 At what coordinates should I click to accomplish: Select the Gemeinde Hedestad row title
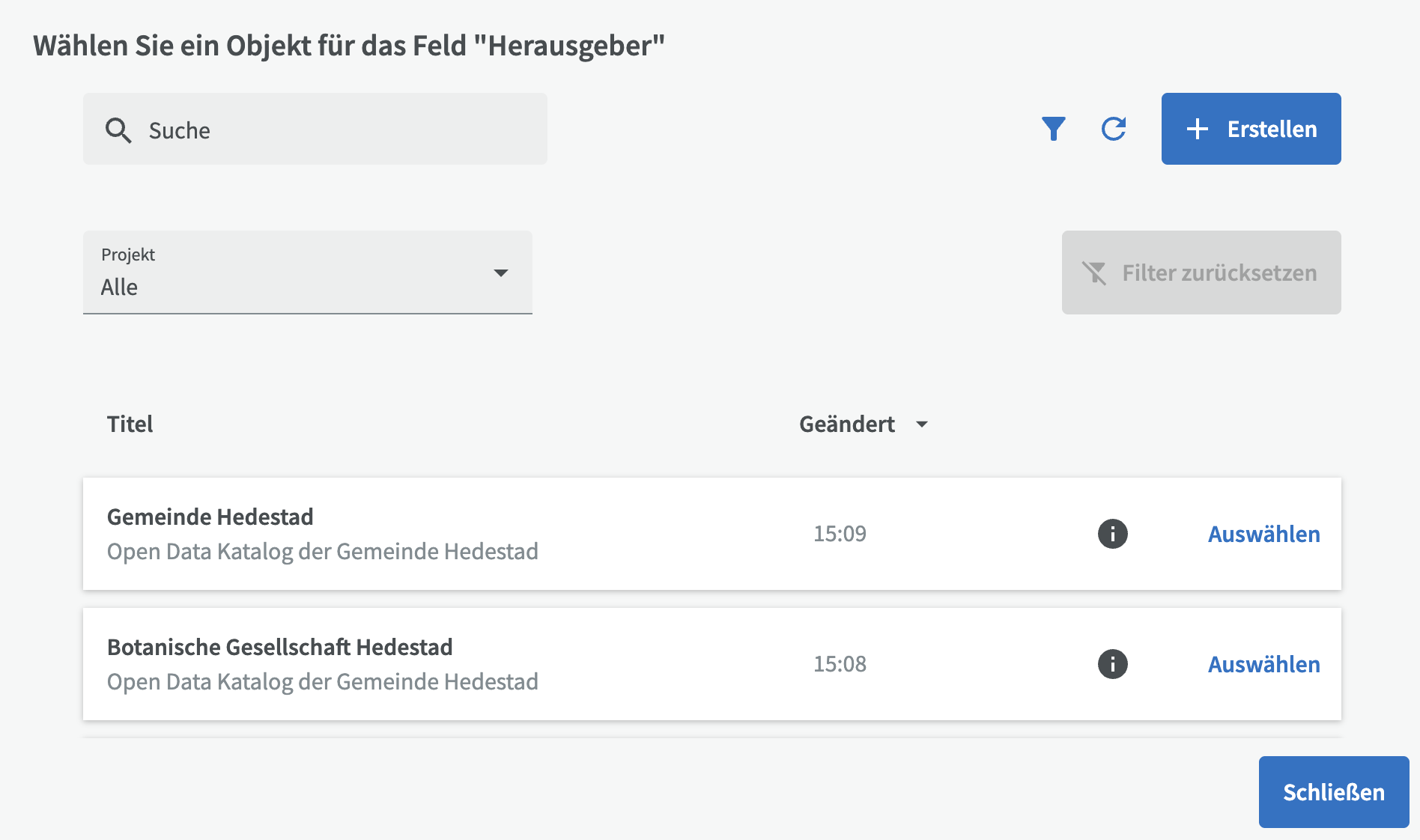210,517
